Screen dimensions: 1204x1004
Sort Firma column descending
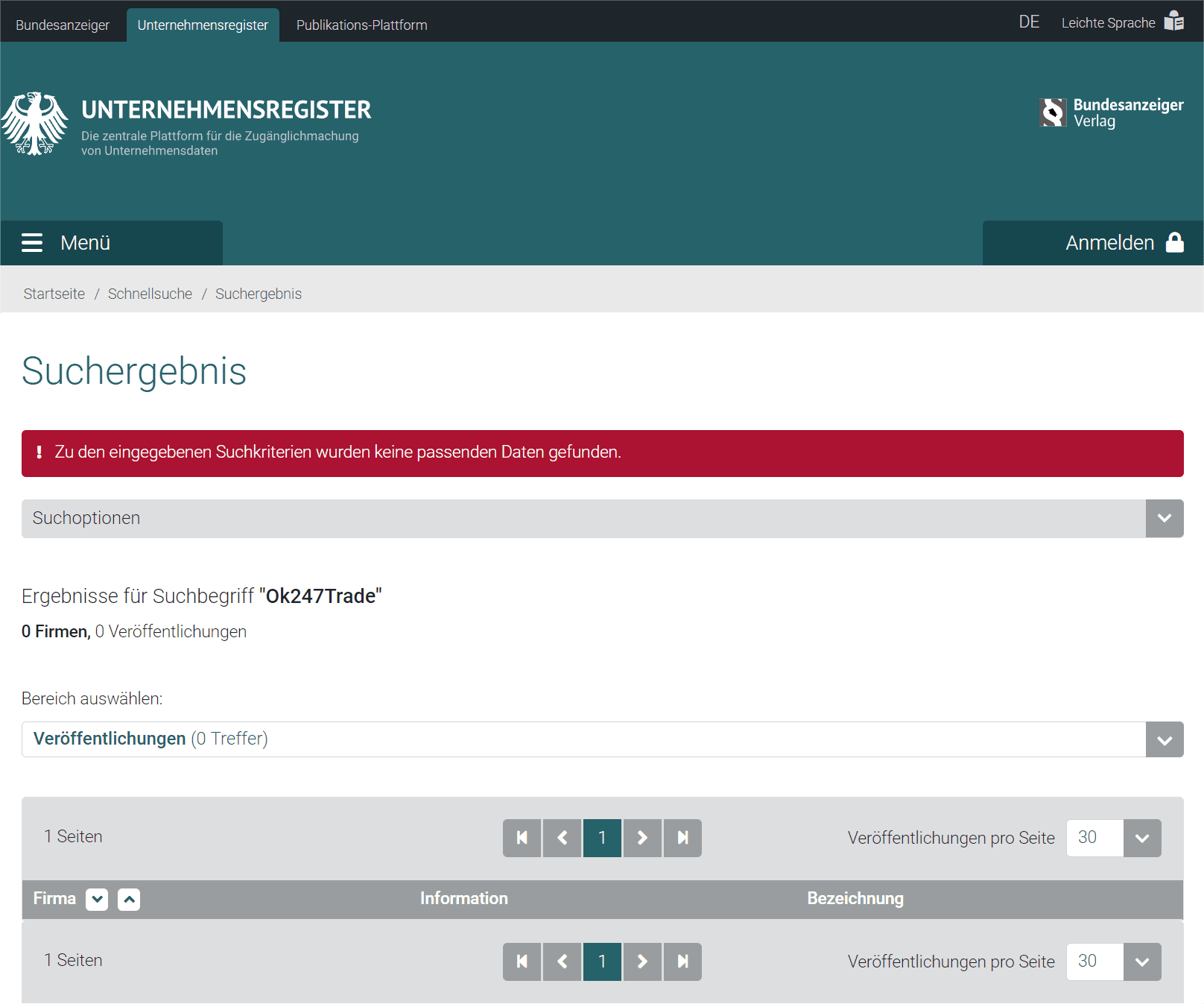click(97, 900)
